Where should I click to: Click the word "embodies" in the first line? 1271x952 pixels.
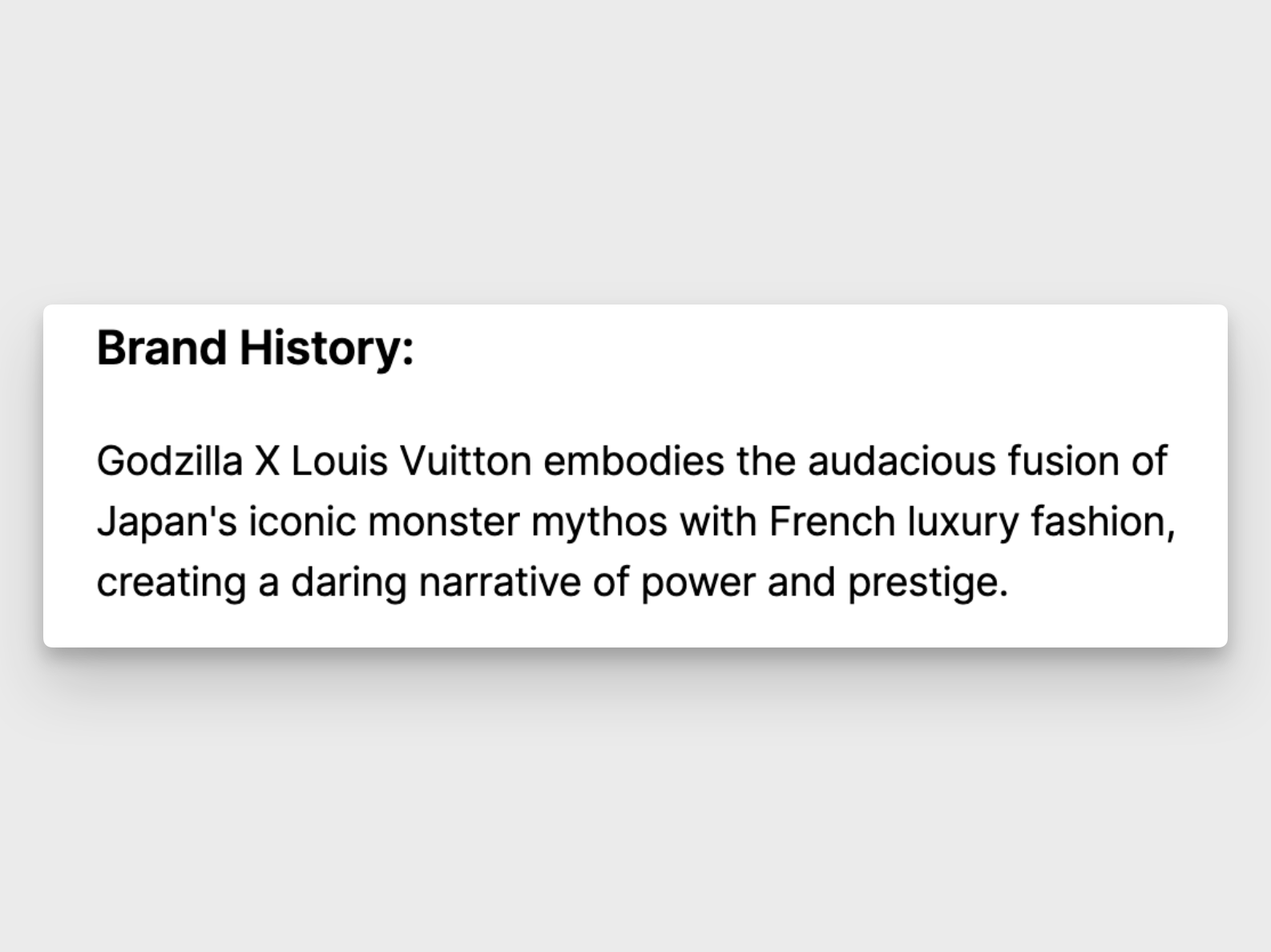point(634,461)
